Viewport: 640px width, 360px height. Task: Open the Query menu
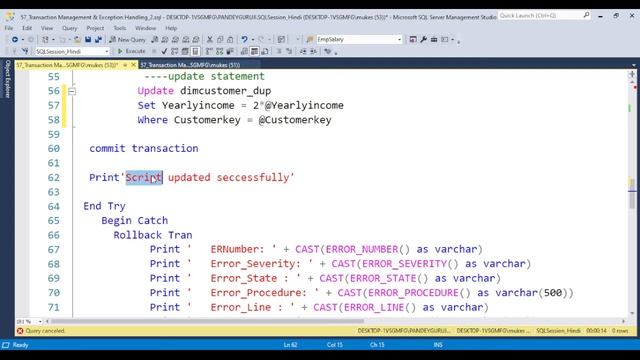(69, 28)
